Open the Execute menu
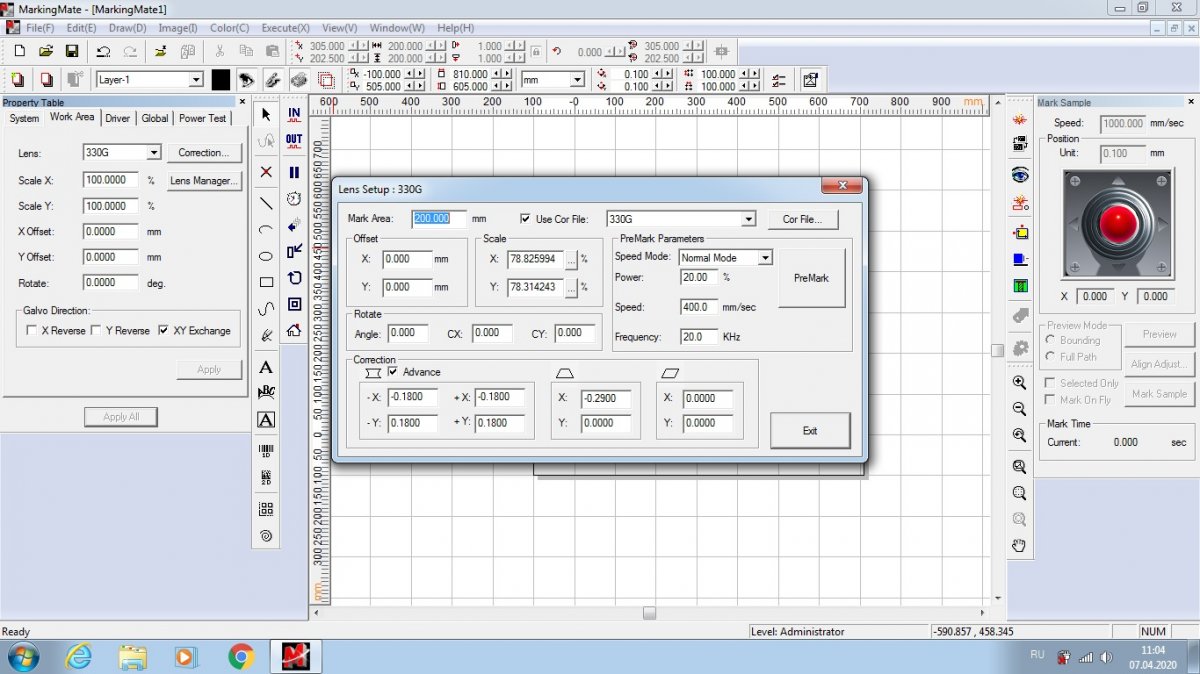This screenshot has width=1200, height=674. click(285, 28)
